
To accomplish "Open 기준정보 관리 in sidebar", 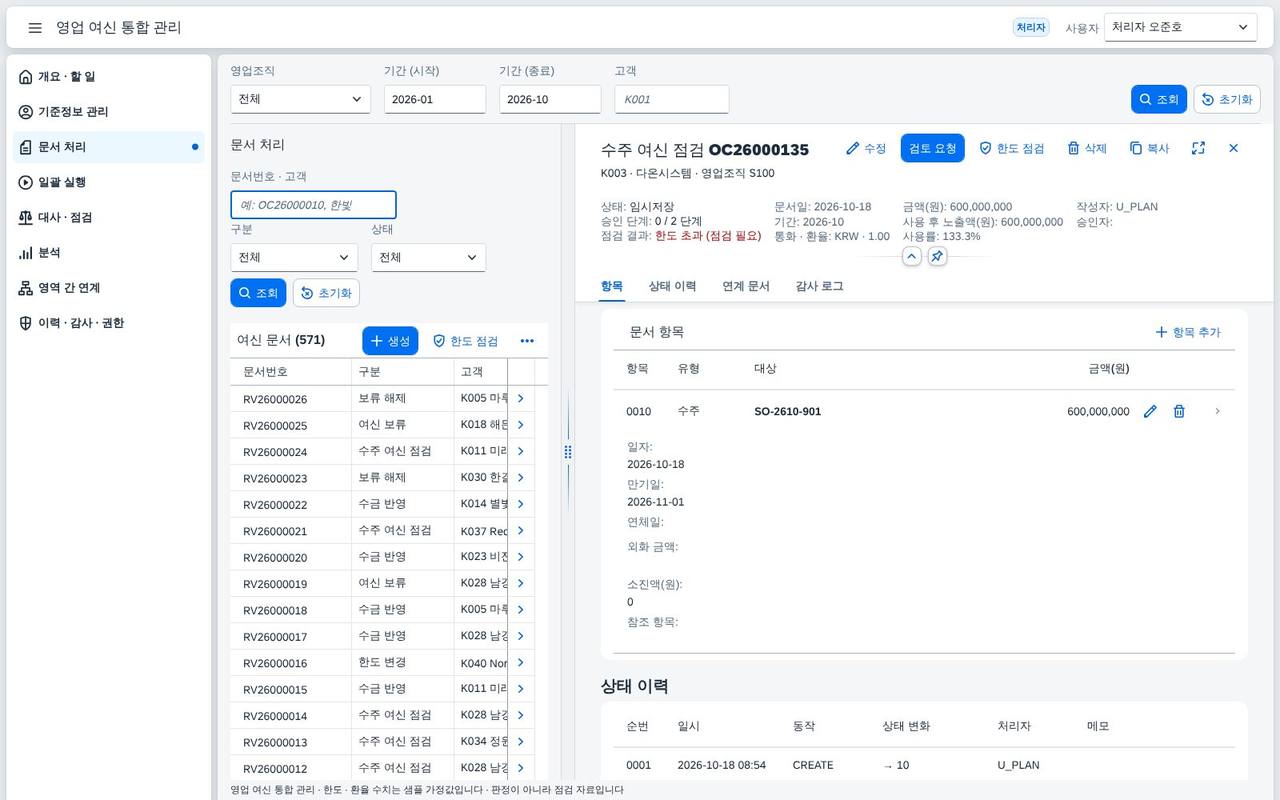I will pos(110,112).
